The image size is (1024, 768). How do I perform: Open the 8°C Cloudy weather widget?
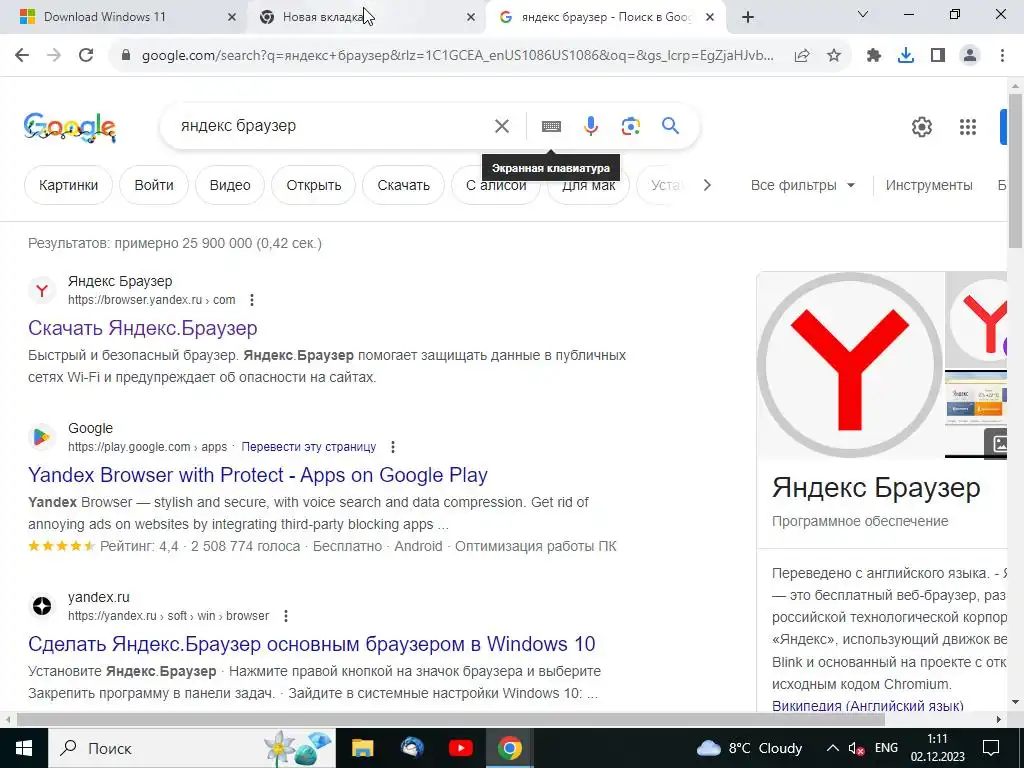[x=749, y=748]
